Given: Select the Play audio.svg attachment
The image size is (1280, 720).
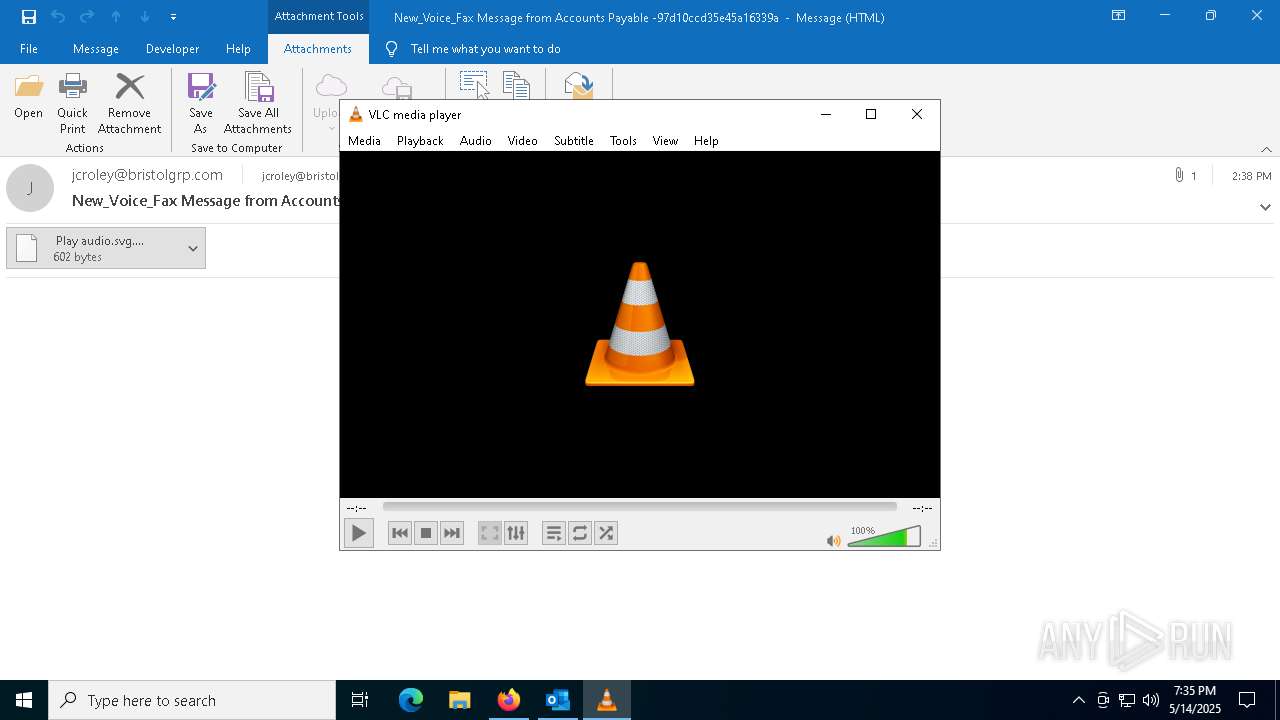Looking at the screenshot, I should pyautogui.click(x=95, y=248).
